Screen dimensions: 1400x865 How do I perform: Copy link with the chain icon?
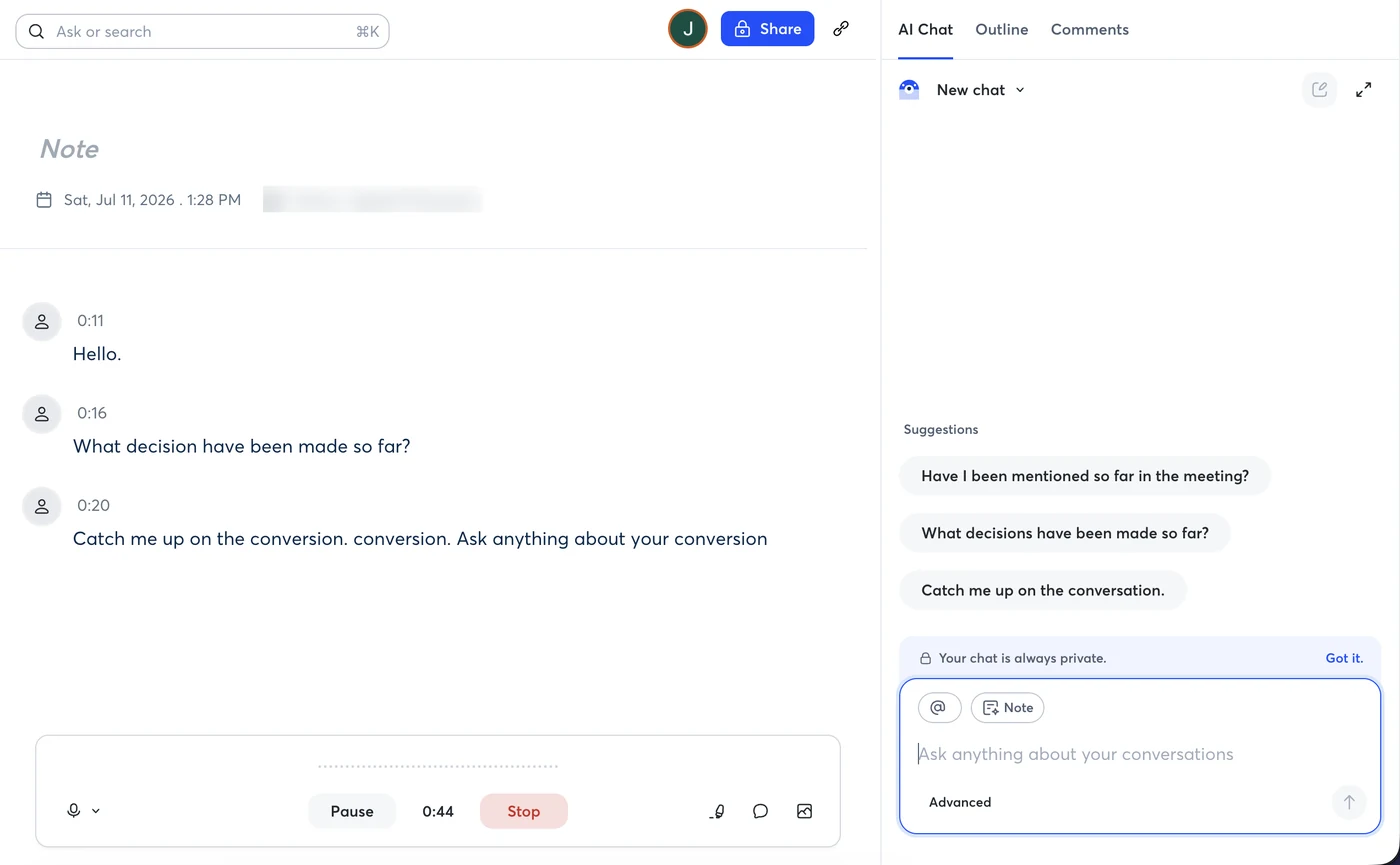pos(841,29)
